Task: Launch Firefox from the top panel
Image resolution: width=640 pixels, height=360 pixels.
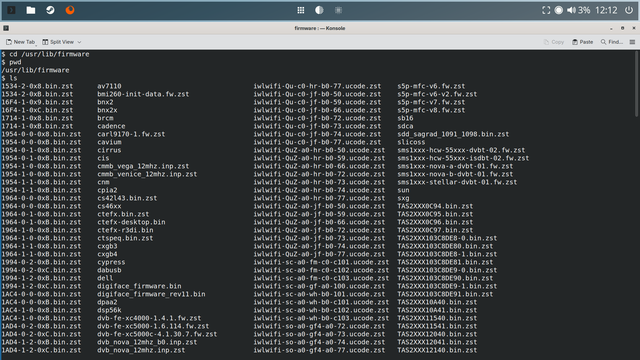Action: (x=70, y=10)
